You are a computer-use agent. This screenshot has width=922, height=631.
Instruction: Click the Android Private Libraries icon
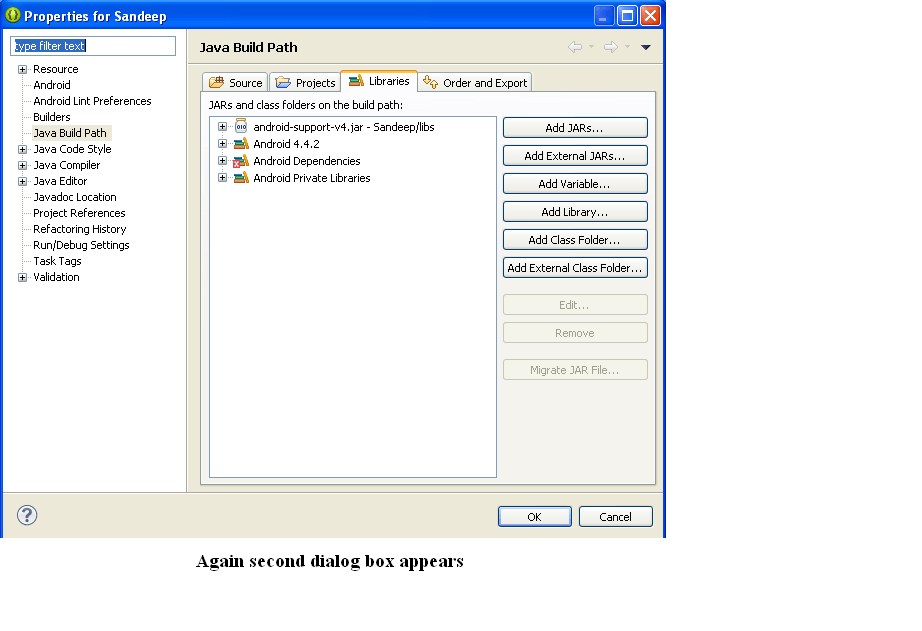[x=241, y=178]
